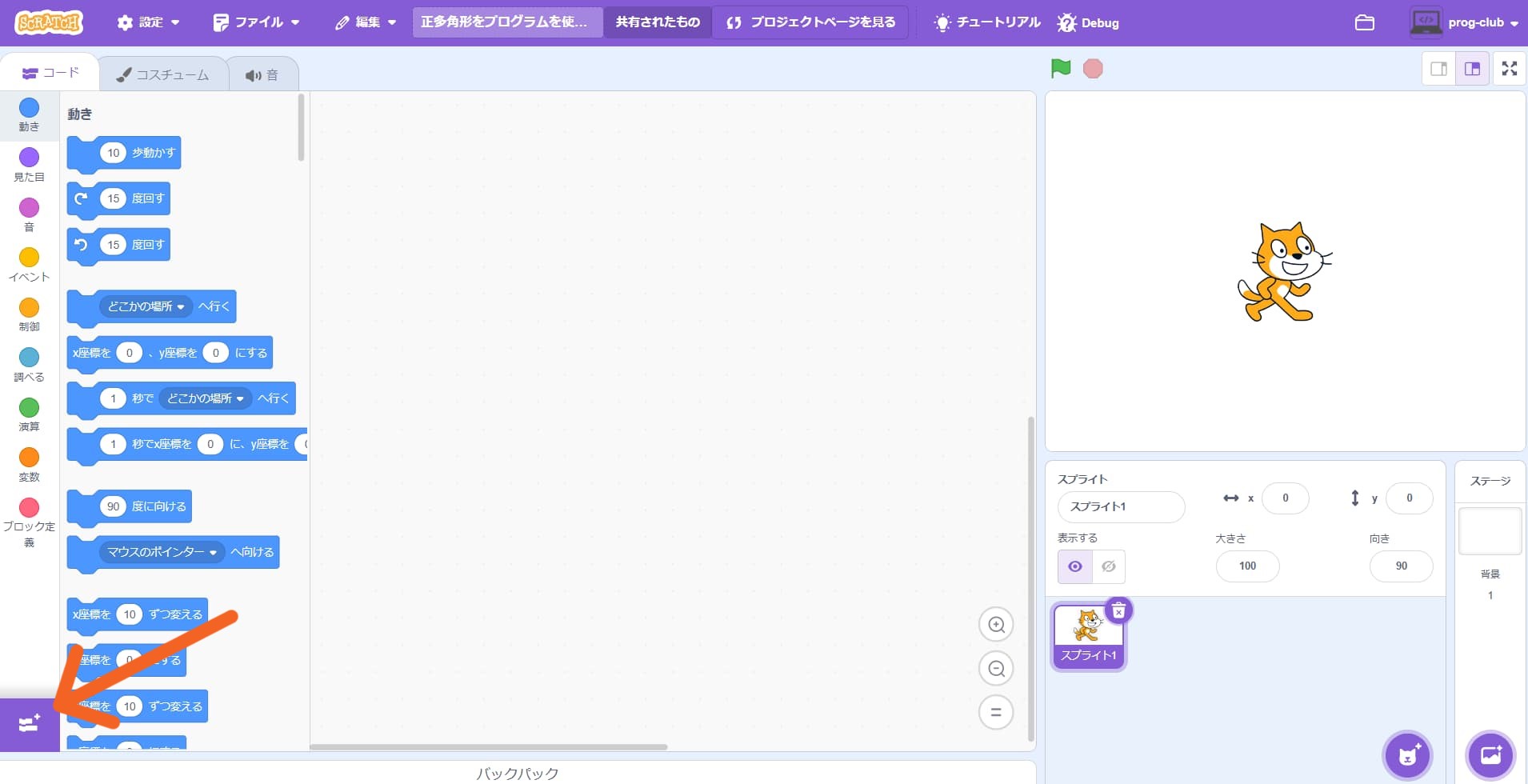The width and height of the screenshot is (1528, 784).
Task: Select the スプライト1 sprite thumbnail
Action: point(1088,637)
